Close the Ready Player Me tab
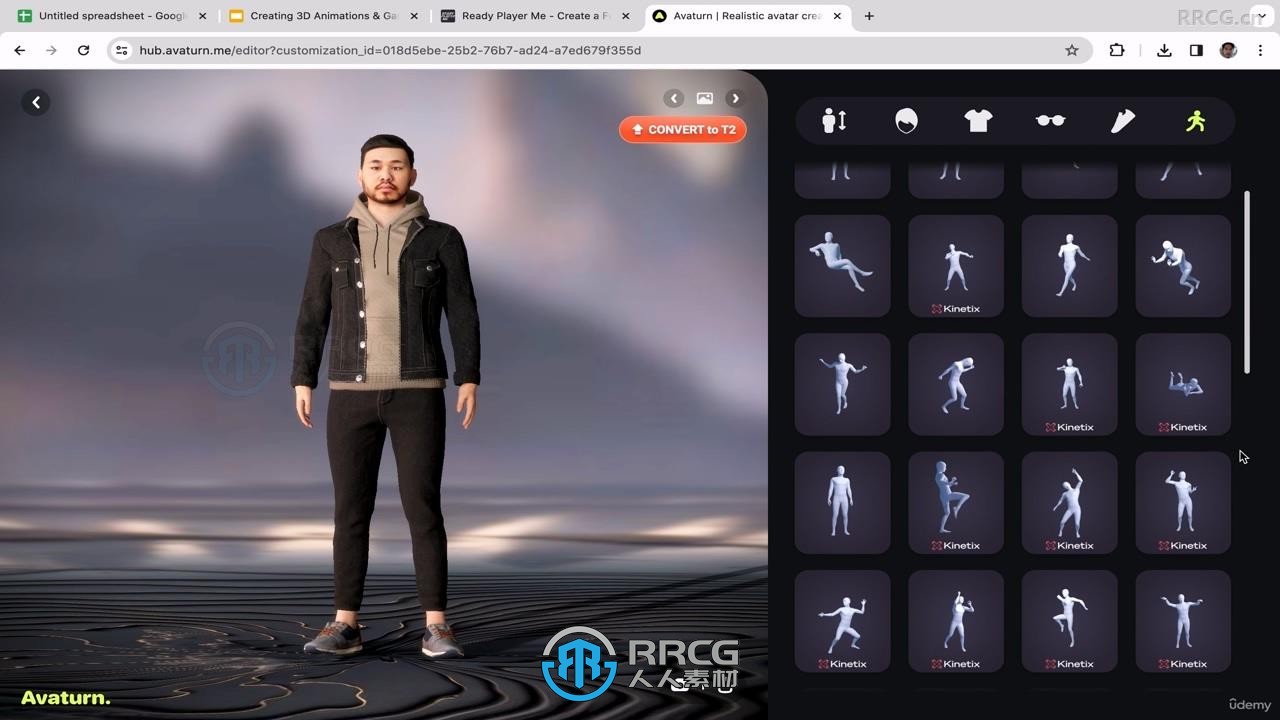This screenshot has height=720, width=1280. pos(626,16)
